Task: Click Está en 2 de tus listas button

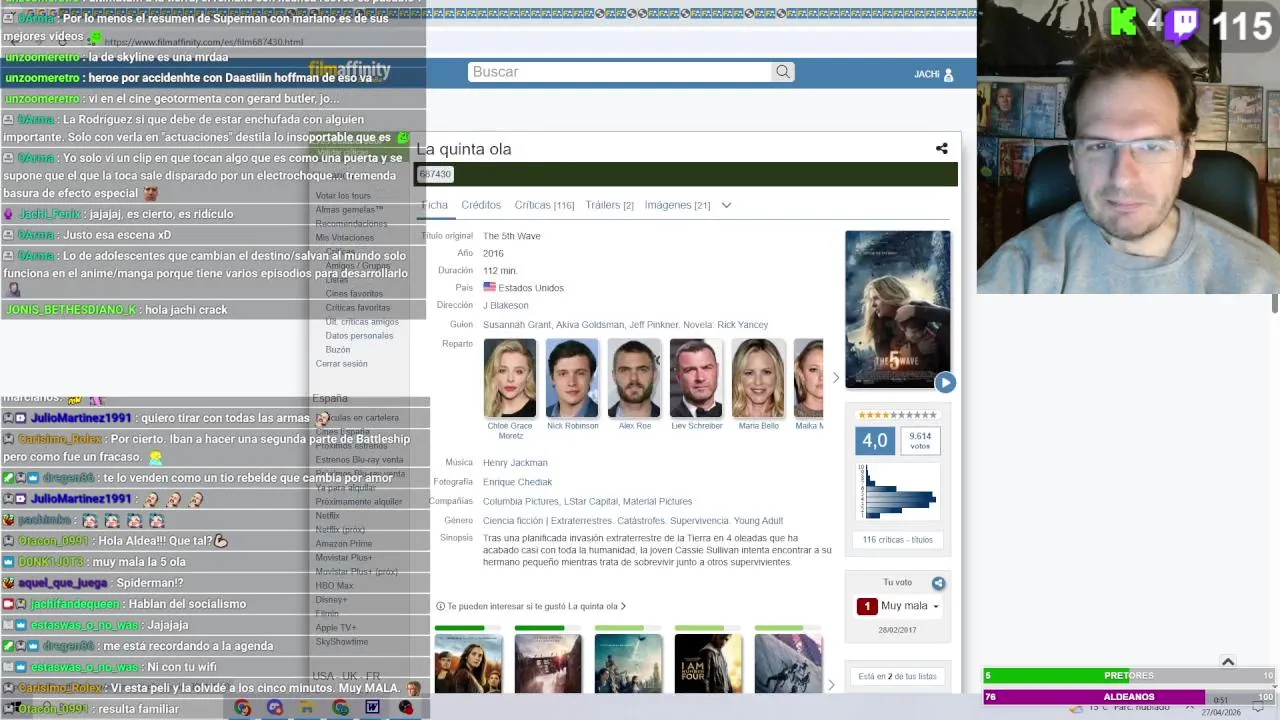Action: pos(897,677)
